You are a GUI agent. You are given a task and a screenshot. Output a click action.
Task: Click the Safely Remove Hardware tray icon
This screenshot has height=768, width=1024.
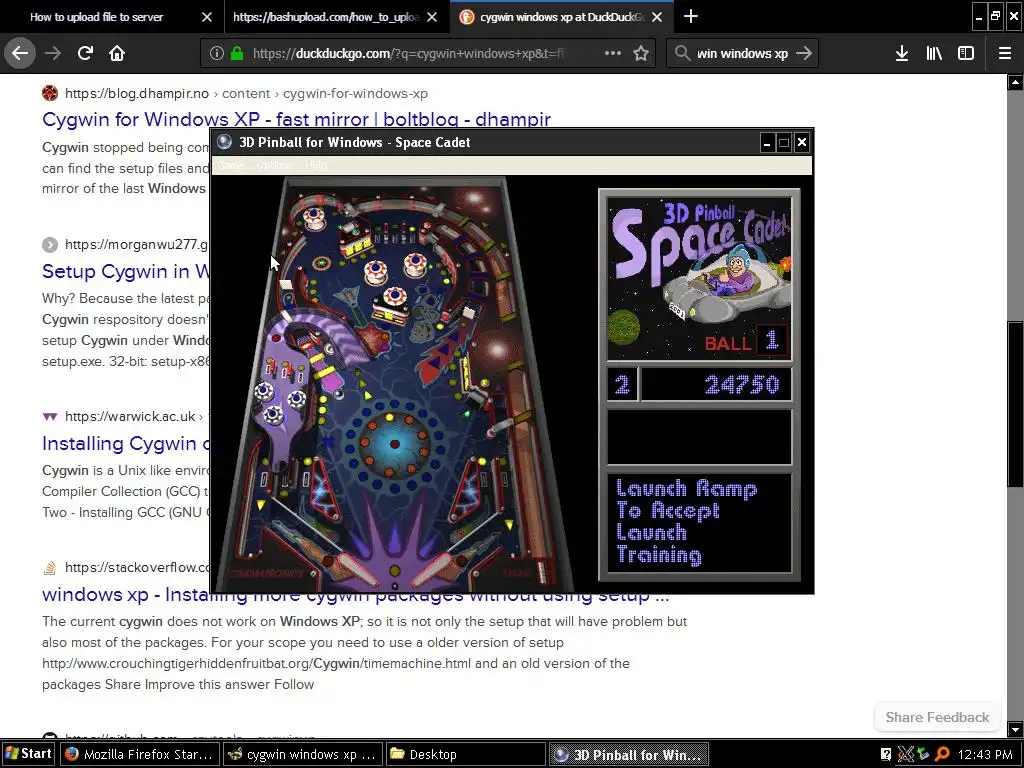point(923,754)
